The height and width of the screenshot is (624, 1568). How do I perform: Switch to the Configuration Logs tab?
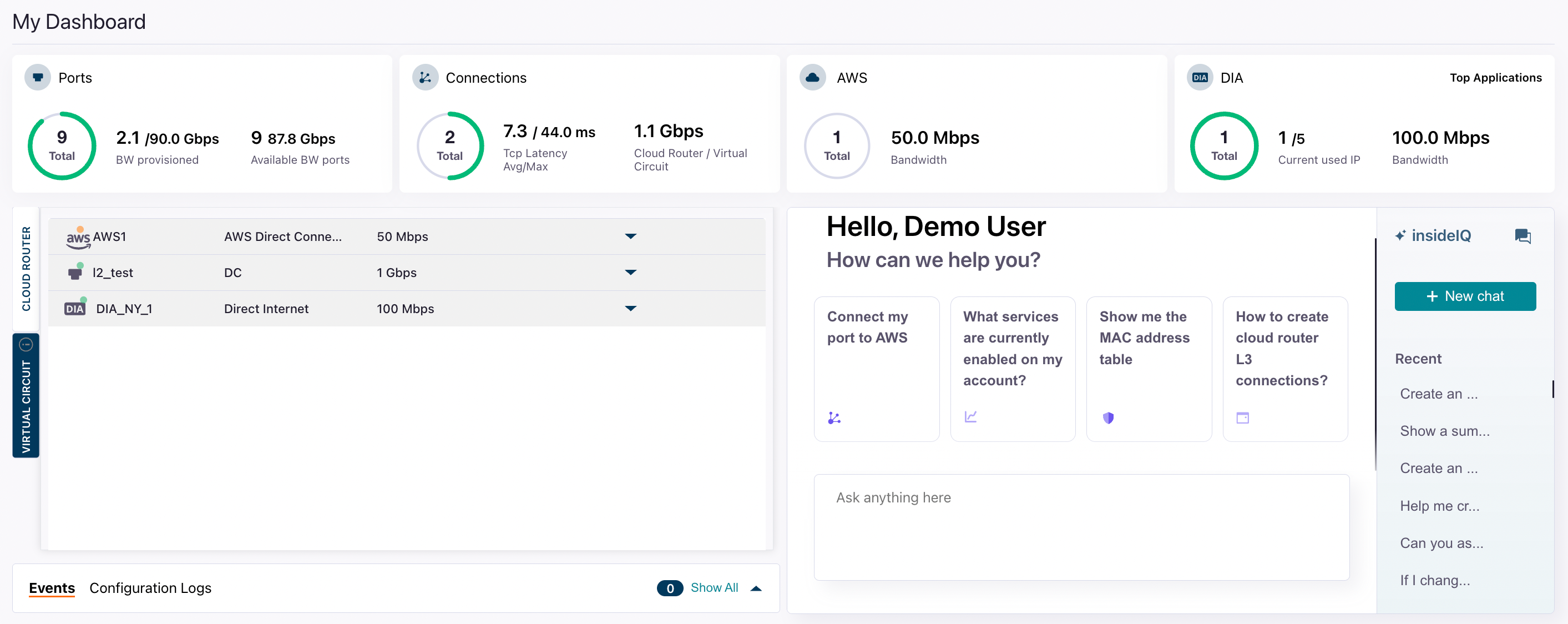[x=150, y=587]
